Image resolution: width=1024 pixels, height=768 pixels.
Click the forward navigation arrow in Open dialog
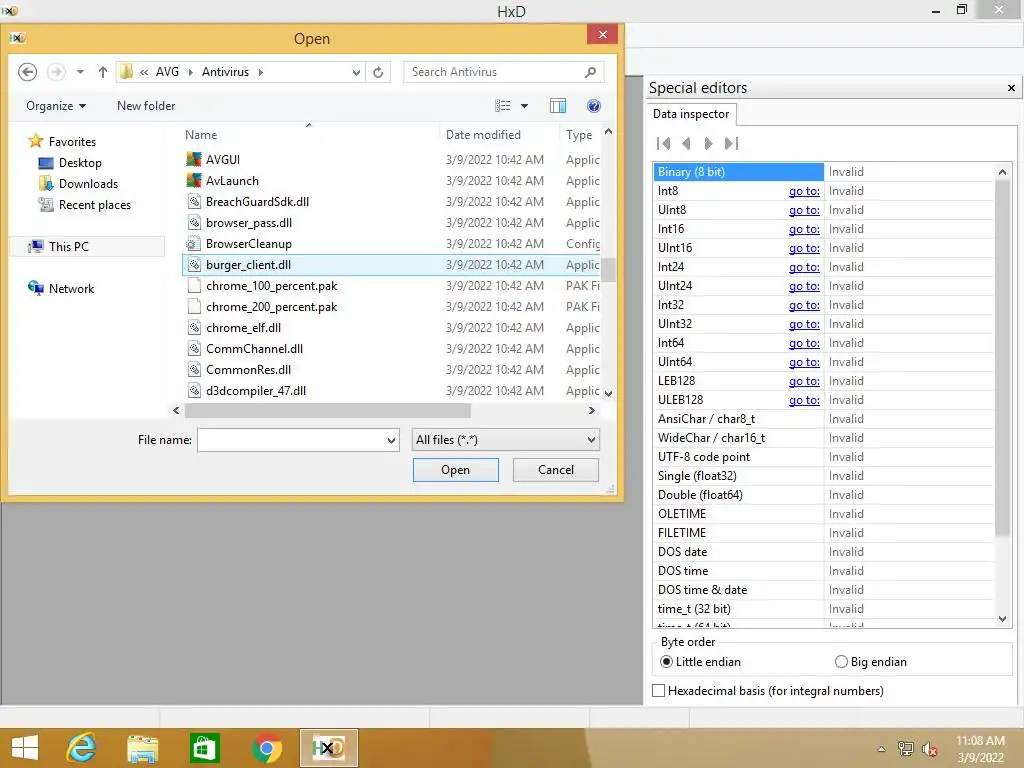pos(56,72)
